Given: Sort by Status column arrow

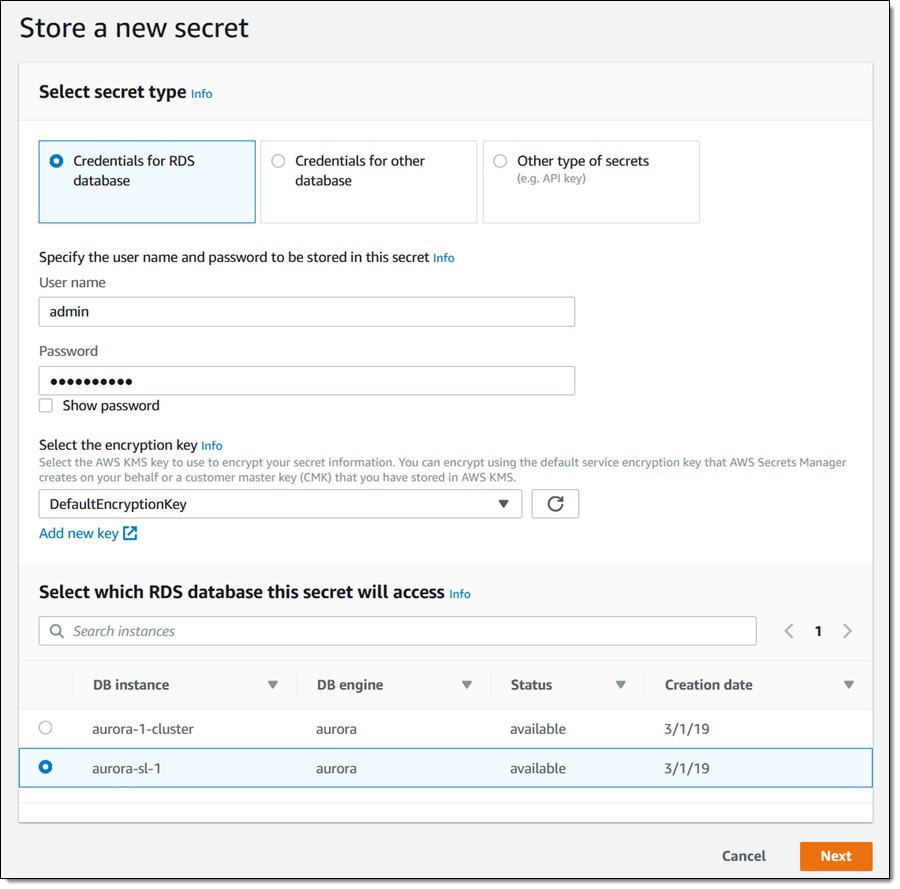Looking at the screenshot, I should click(x=620, y=685).
